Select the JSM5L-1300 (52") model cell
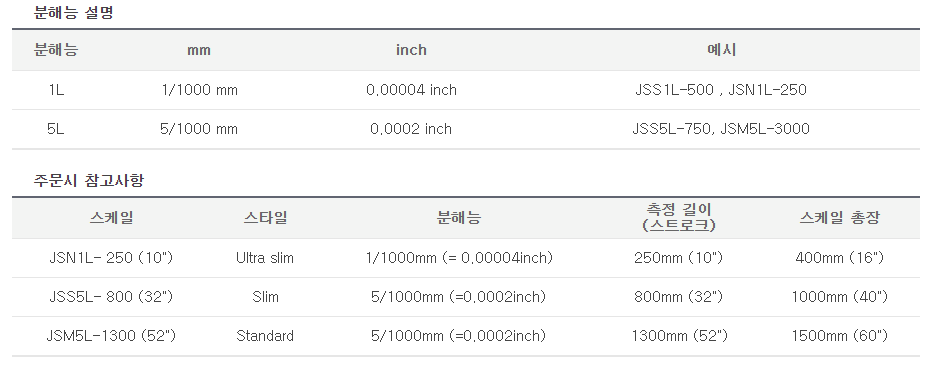The width and height of the screenshot is (929, 371). (111, 336)
